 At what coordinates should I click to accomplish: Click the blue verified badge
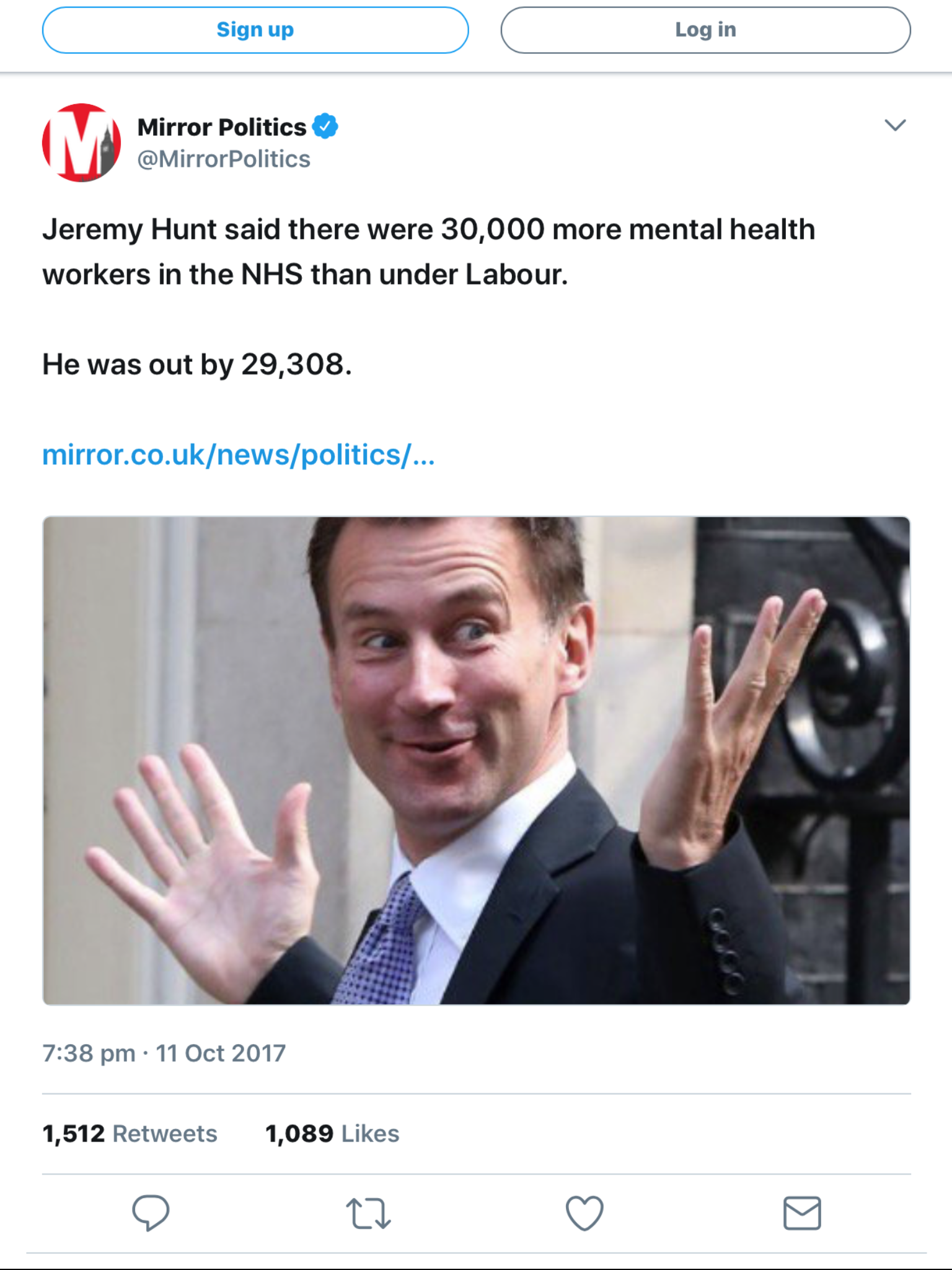[x=325, y=126]
